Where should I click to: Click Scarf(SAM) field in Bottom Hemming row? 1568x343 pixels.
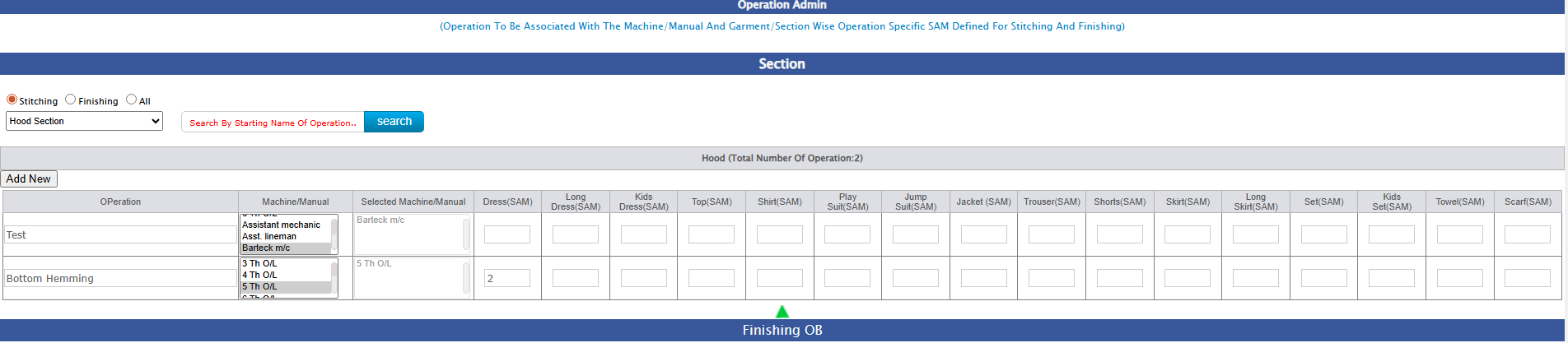point(1528,278)
